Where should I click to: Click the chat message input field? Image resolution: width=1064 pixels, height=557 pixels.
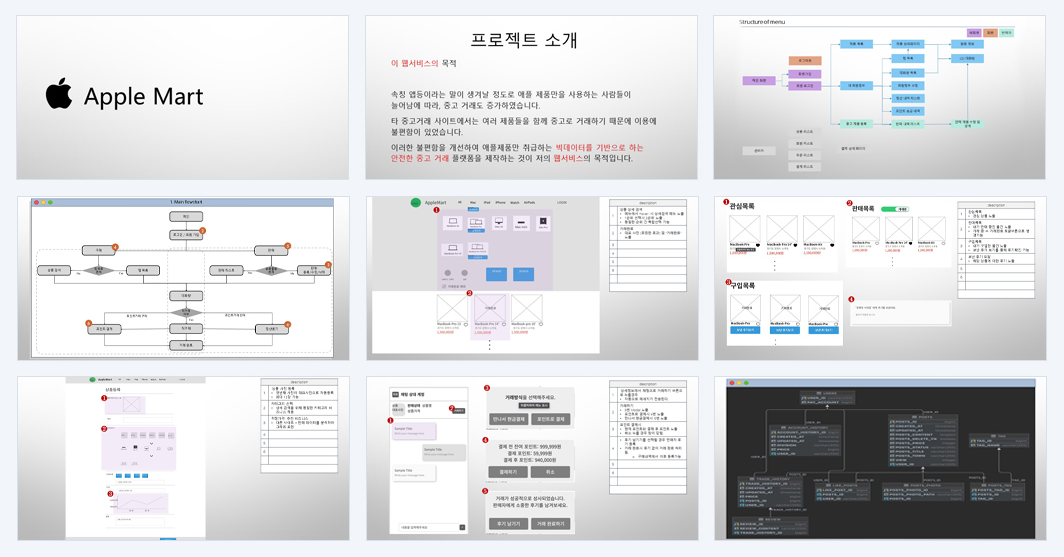click(428, 527)
